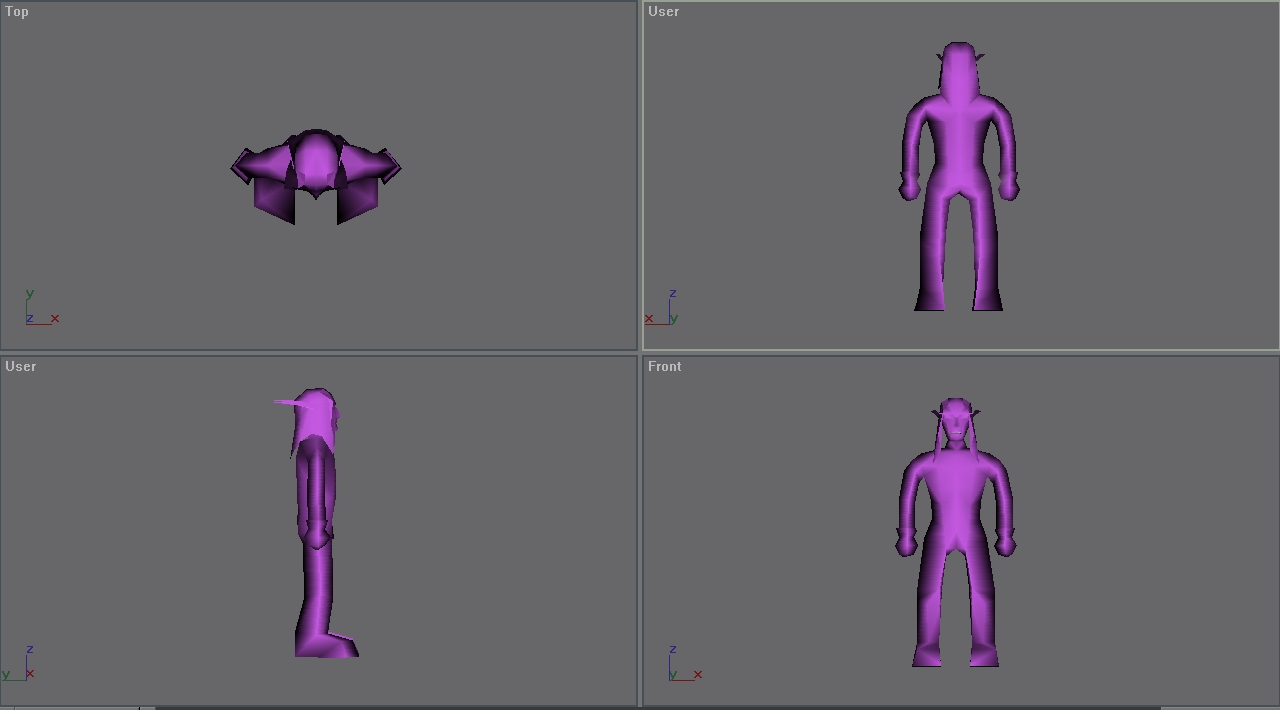Click the axis tripod in lower-left User viewport

click(x=20, y=664)
